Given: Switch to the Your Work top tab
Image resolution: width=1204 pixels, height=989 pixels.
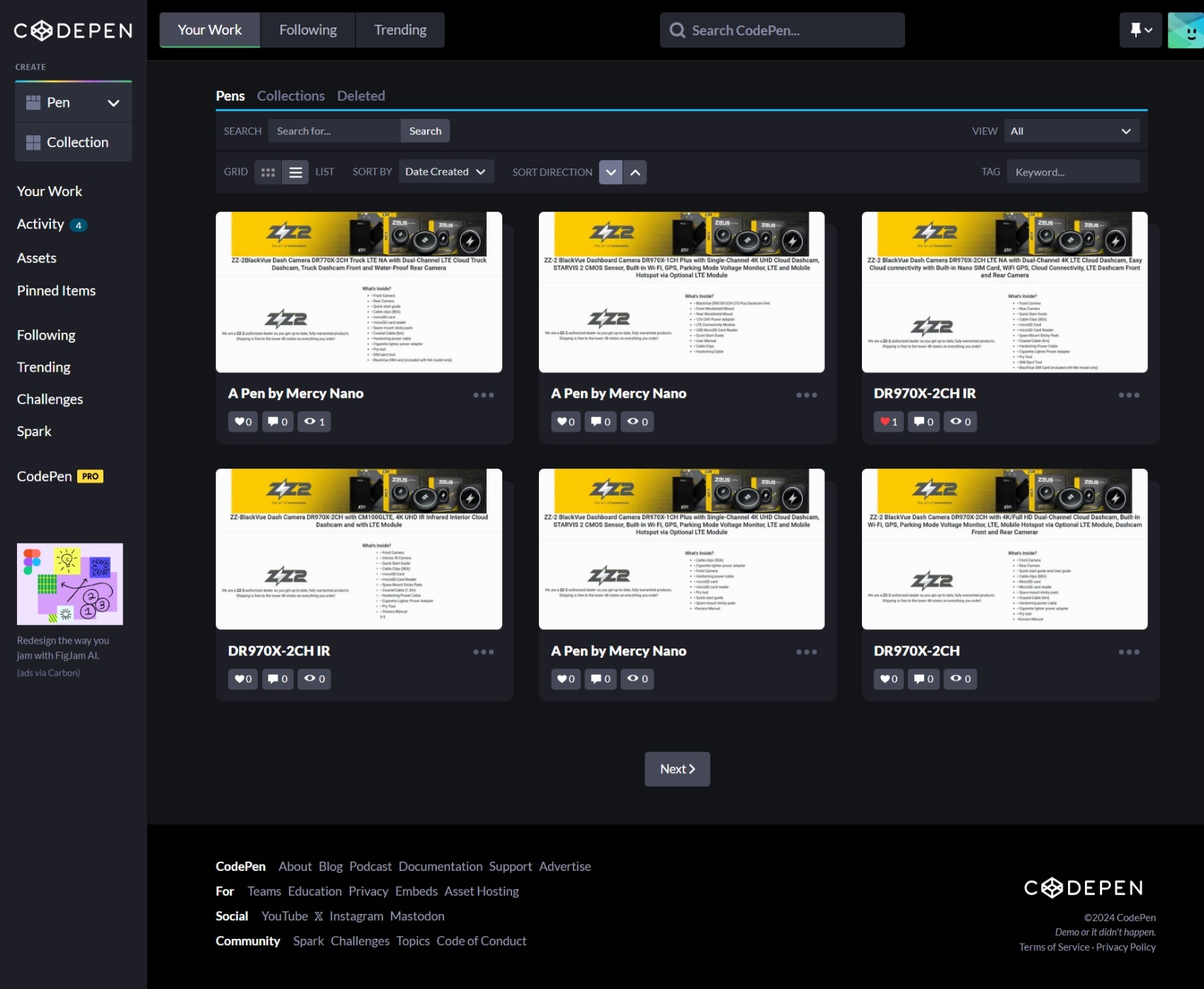Looking at the screenshot, I should (210, 30).
